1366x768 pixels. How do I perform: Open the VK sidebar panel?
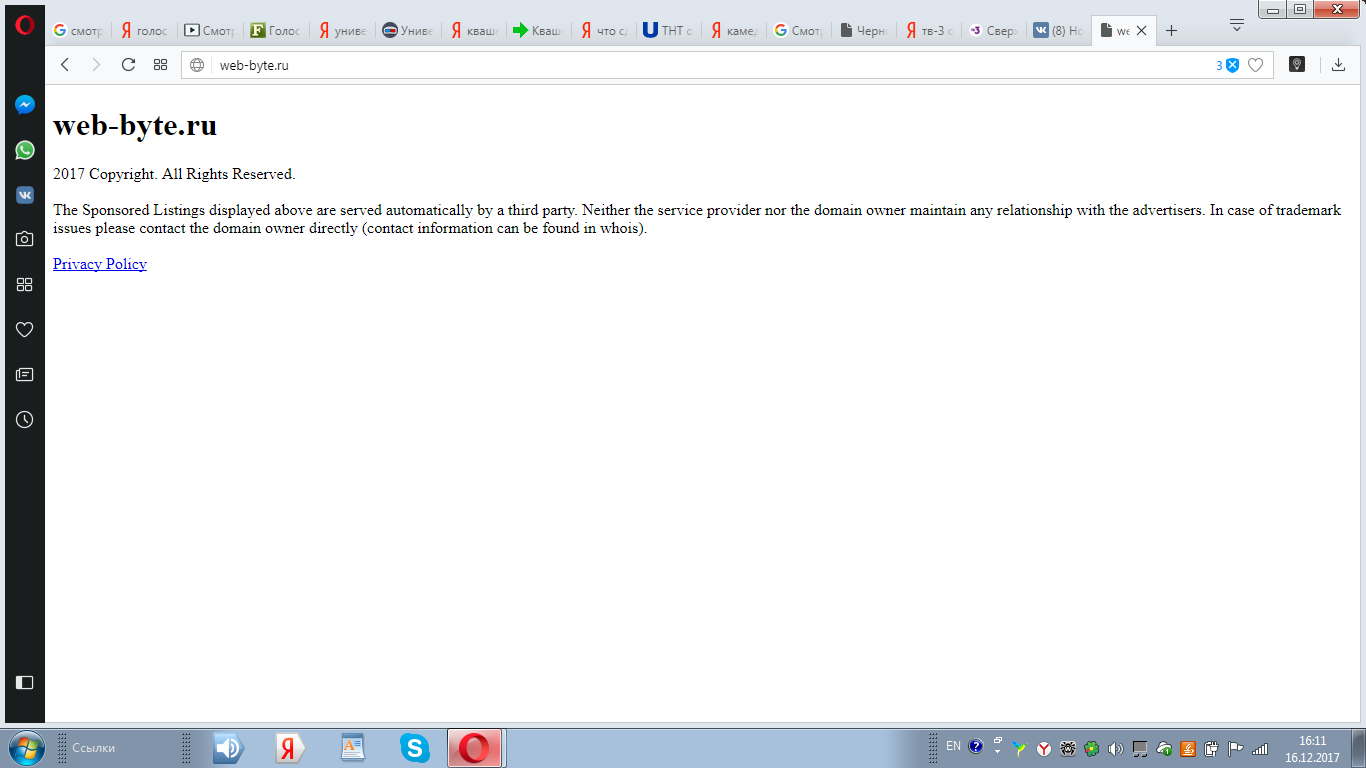[x=25, y=195]
